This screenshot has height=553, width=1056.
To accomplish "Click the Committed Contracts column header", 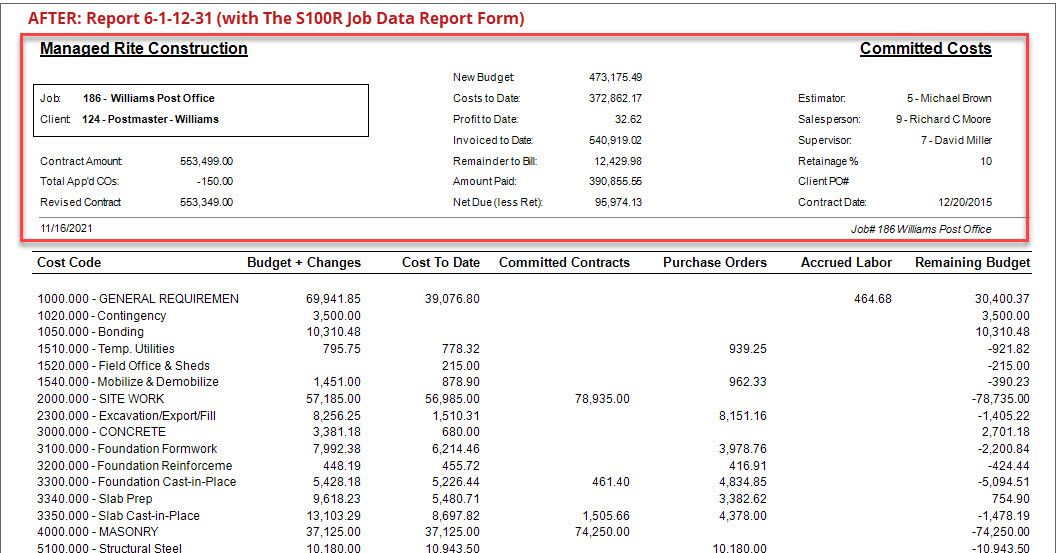I will click(564, 263).
